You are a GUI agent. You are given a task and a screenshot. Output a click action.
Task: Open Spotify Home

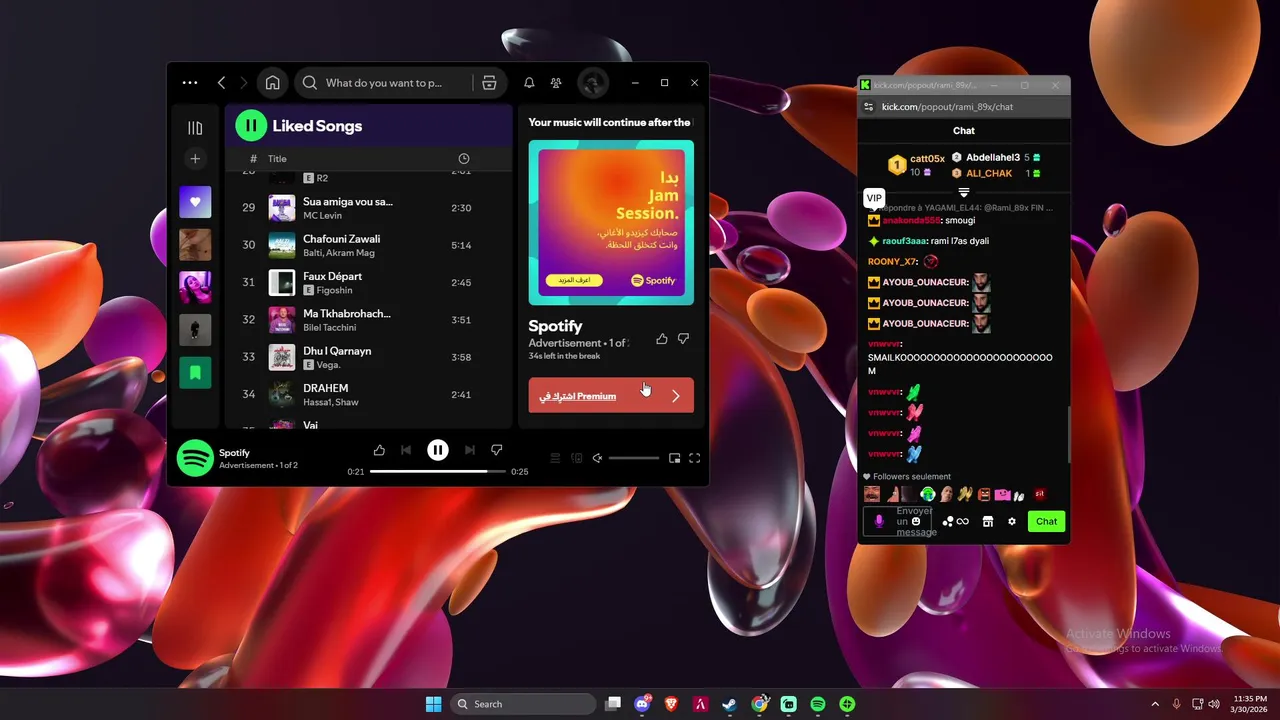pyautogui.click(x=272, y=83)
